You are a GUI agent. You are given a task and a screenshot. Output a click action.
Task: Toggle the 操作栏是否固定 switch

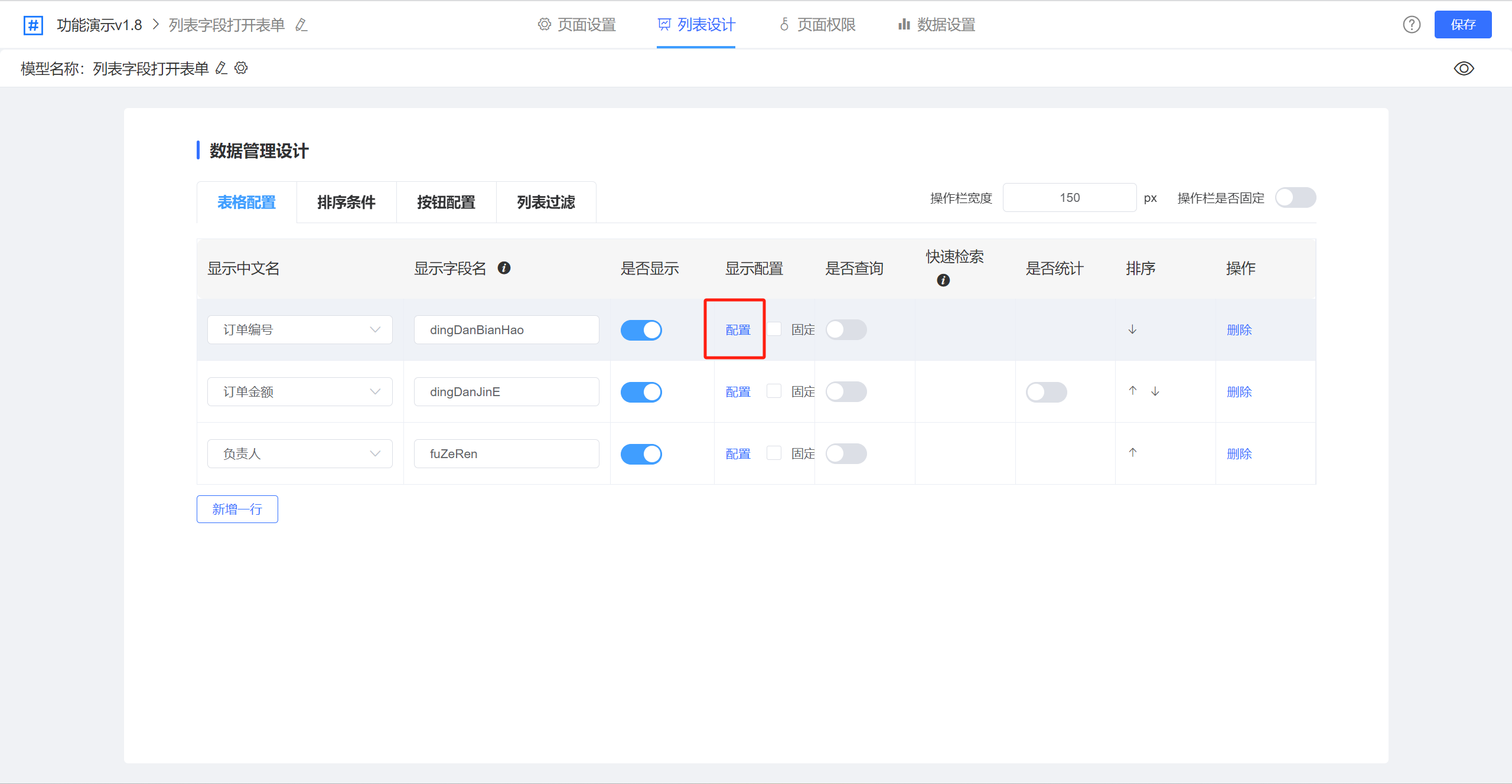coord(1295,198)
